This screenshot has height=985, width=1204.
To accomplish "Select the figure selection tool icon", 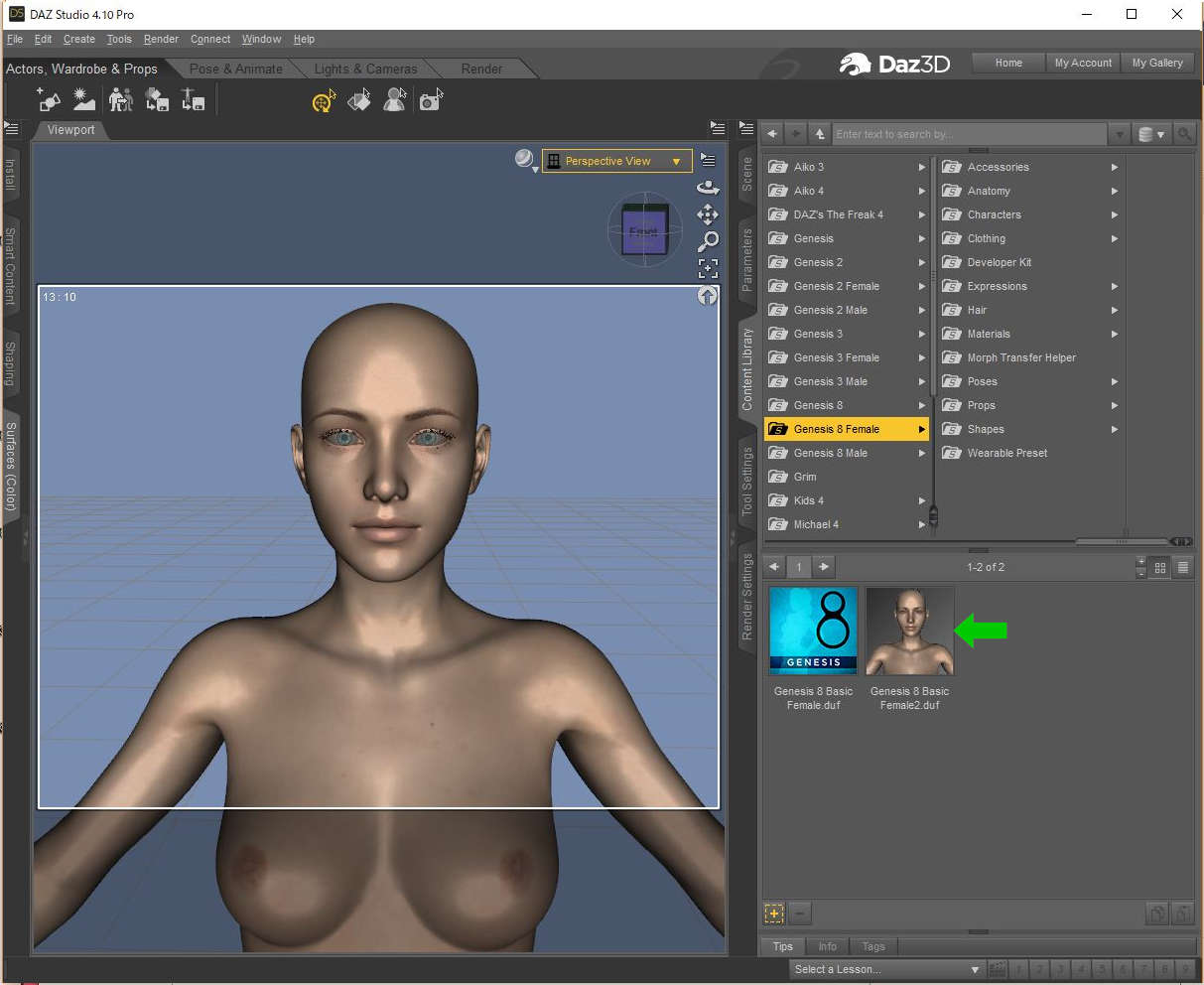I will click(395, 100).
